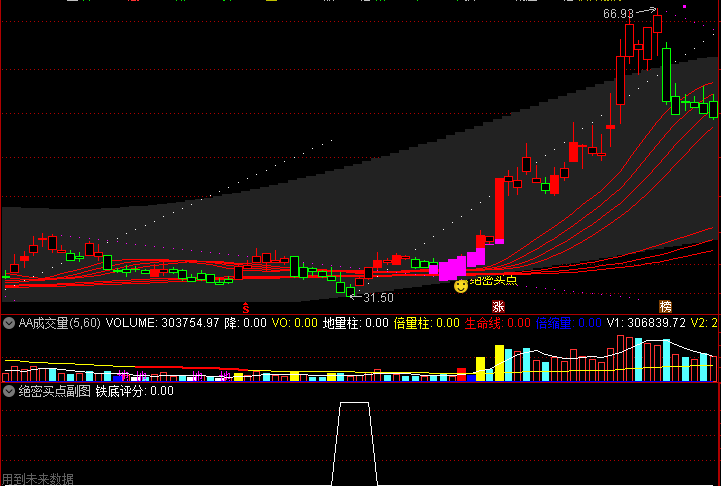This screenshot has width=721, height=486.
Task: Click the 绝密买点 signal label
Action: click(x=493, y=280)
